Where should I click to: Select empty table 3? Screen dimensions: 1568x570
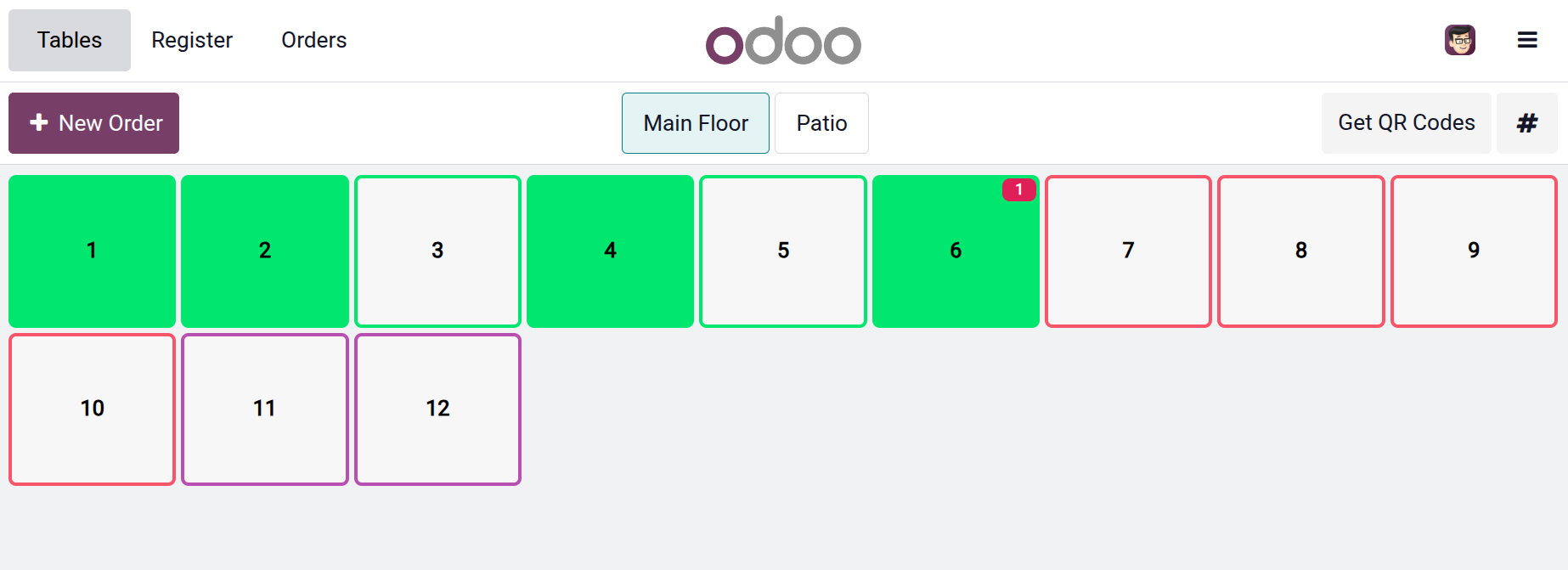coord(437,251)
